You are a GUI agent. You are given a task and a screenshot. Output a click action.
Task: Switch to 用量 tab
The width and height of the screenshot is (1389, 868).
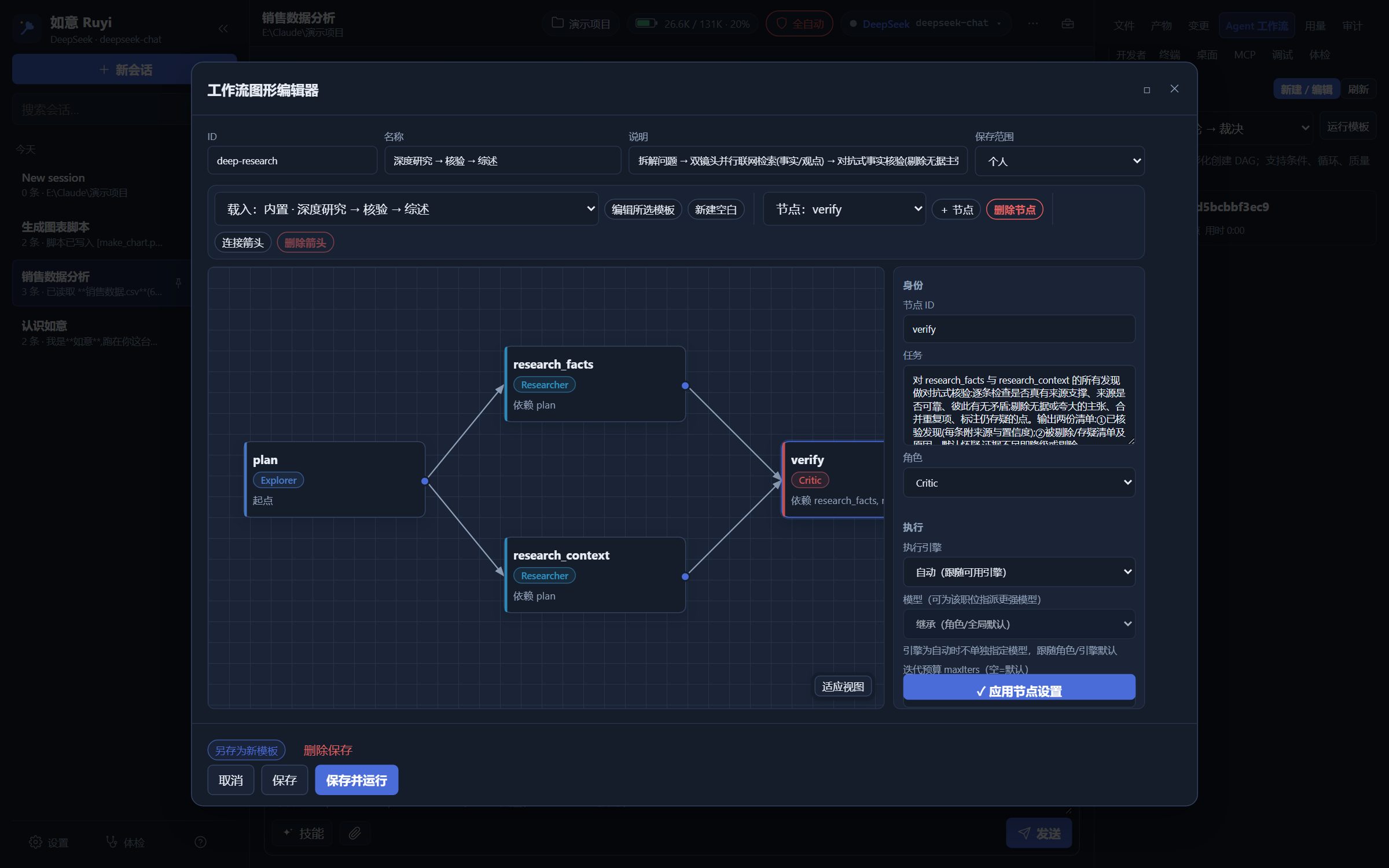tap(1315, 25)
